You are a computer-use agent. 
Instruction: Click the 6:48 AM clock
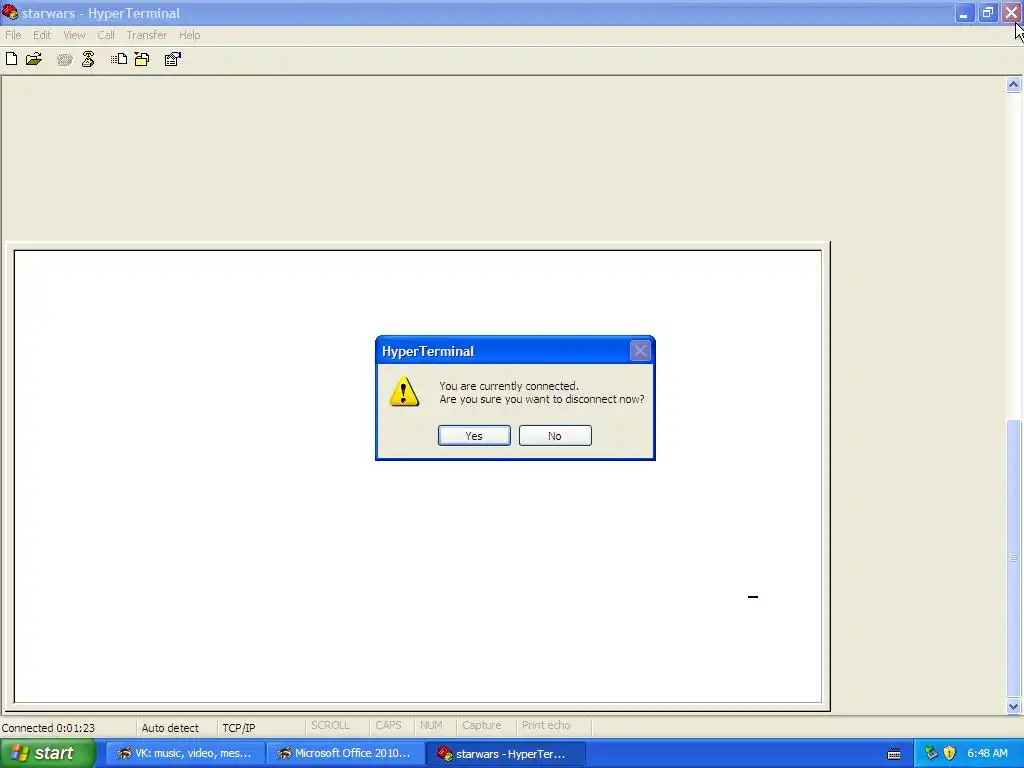(x=987, y=753)
